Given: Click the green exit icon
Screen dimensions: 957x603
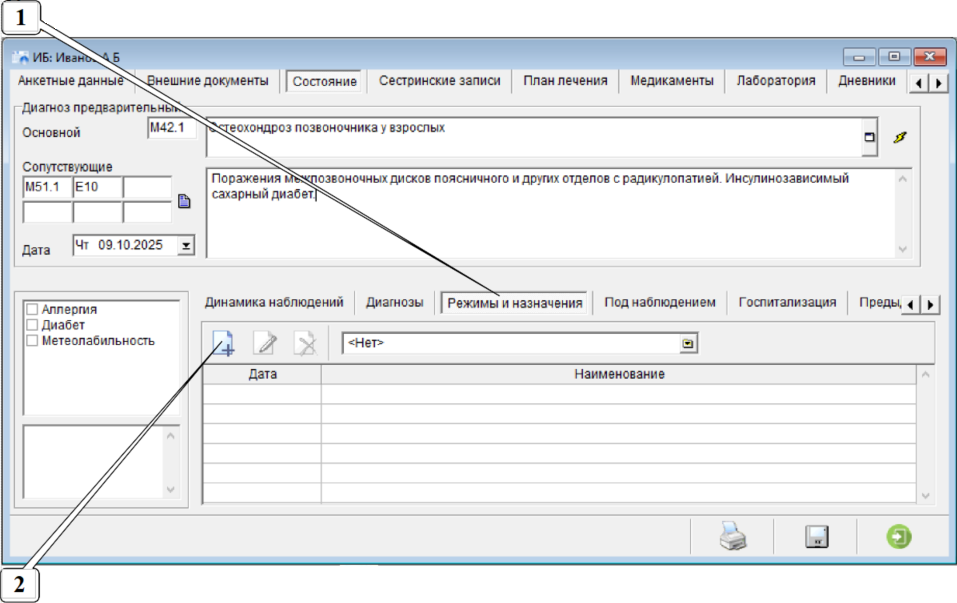Looking at the screenshot, I should [x=898, y=537].
